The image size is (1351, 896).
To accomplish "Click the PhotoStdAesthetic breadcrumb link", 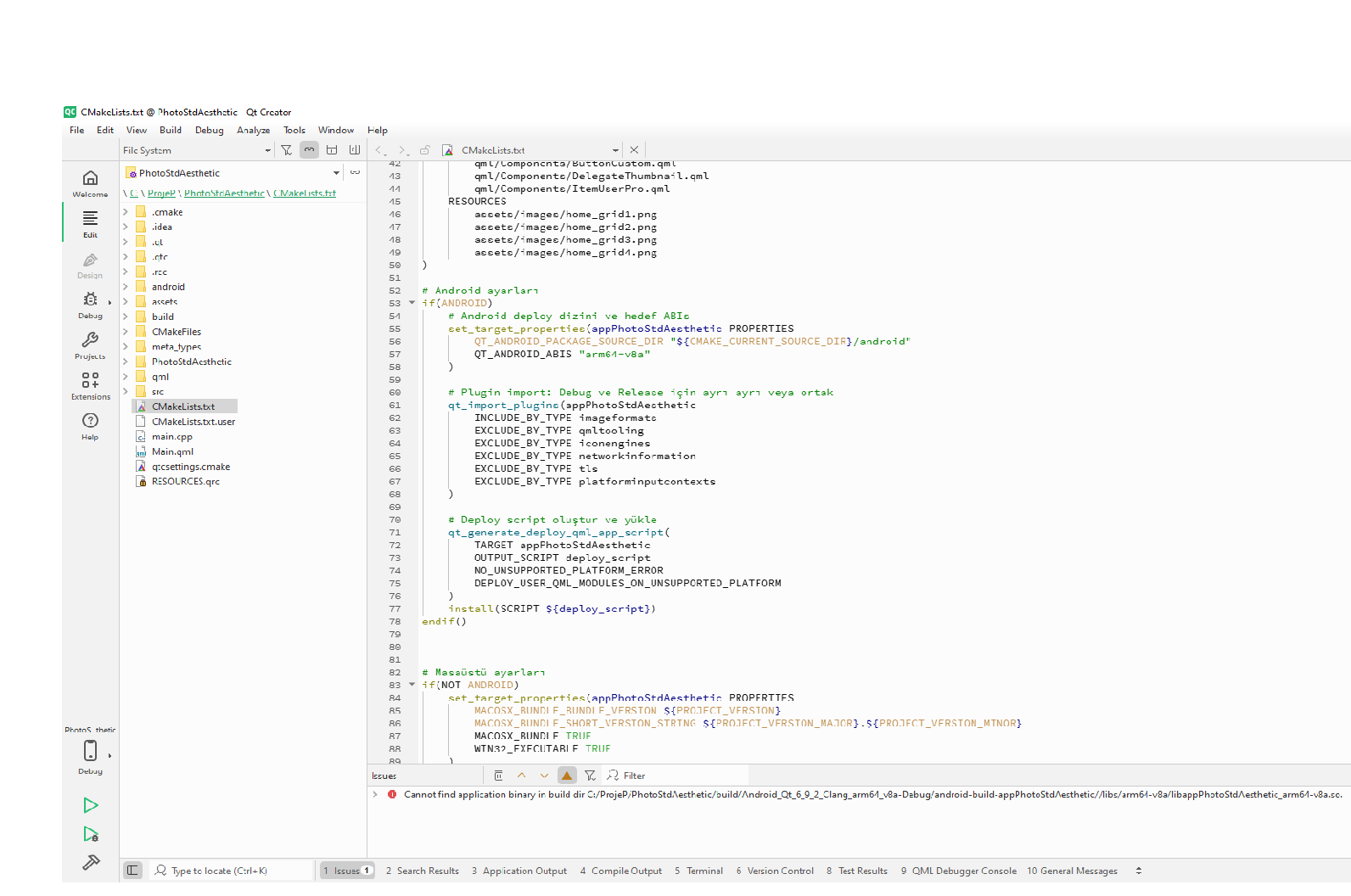I will [224, 193].
